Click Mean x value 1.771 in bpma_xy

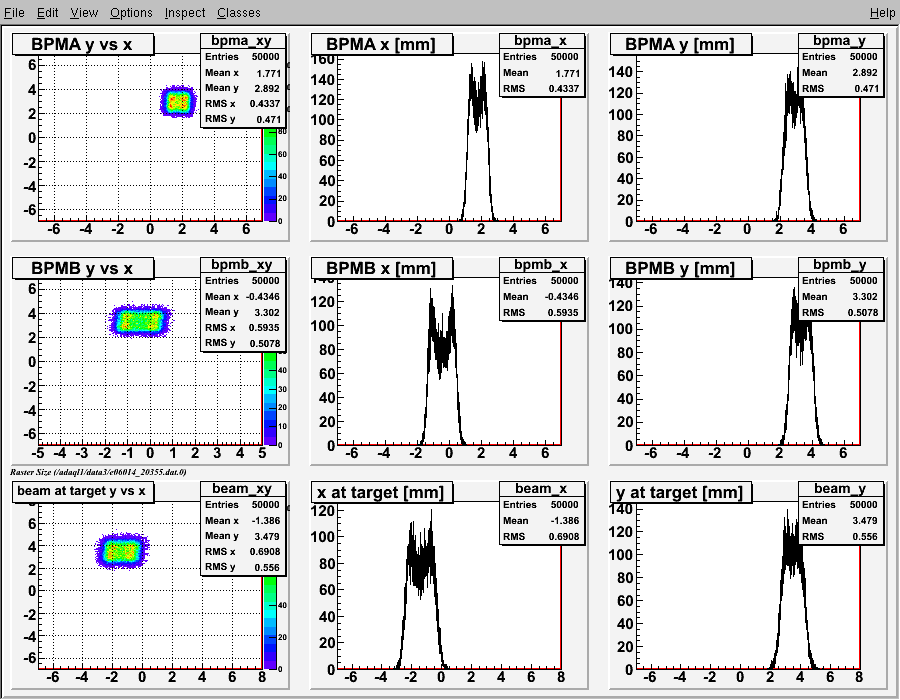pos(269,73)
